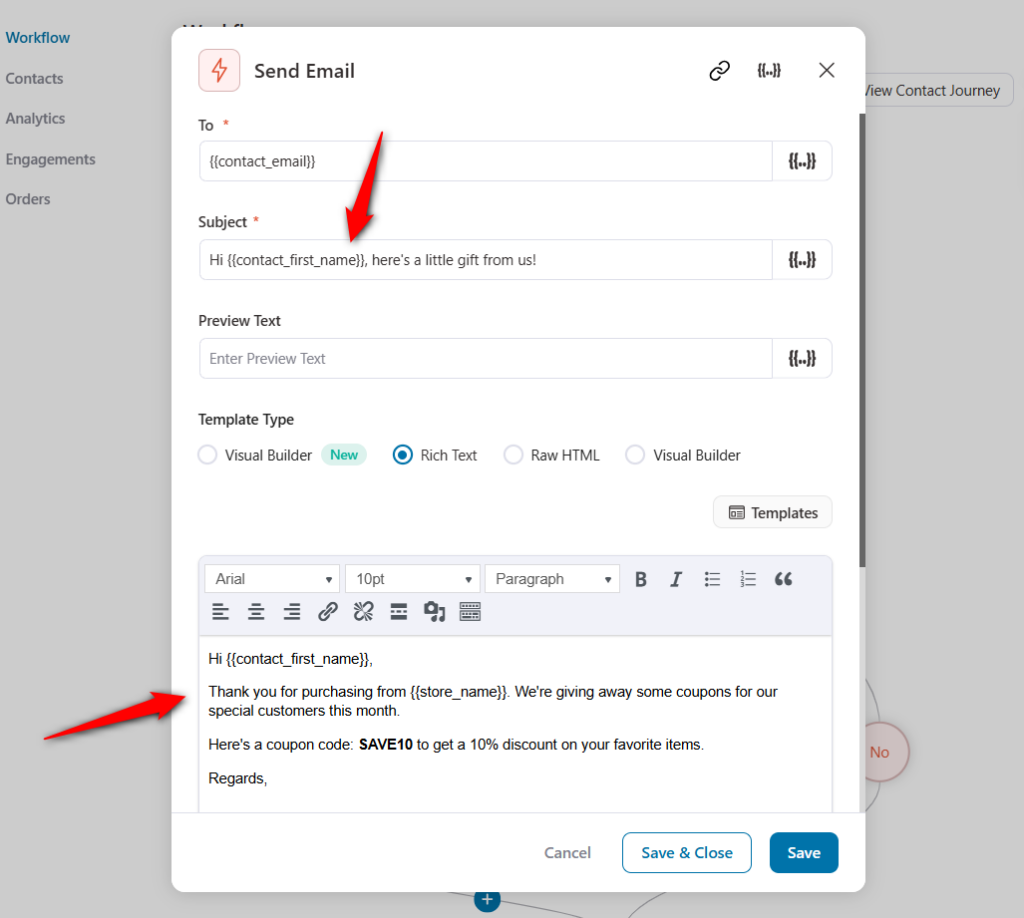1024x918 pixels.
Task: Insert a numbered list
Action: point(748,579)
